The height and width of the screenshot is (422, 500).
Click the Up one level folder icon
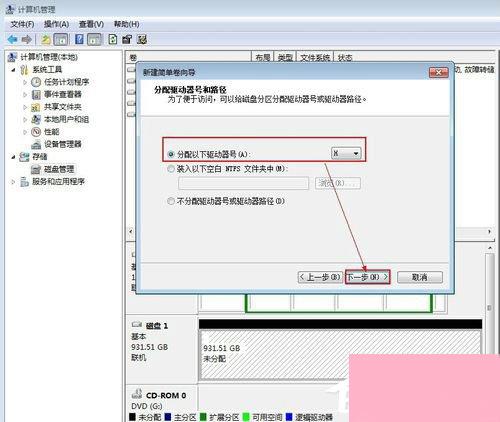pos(46,40)
